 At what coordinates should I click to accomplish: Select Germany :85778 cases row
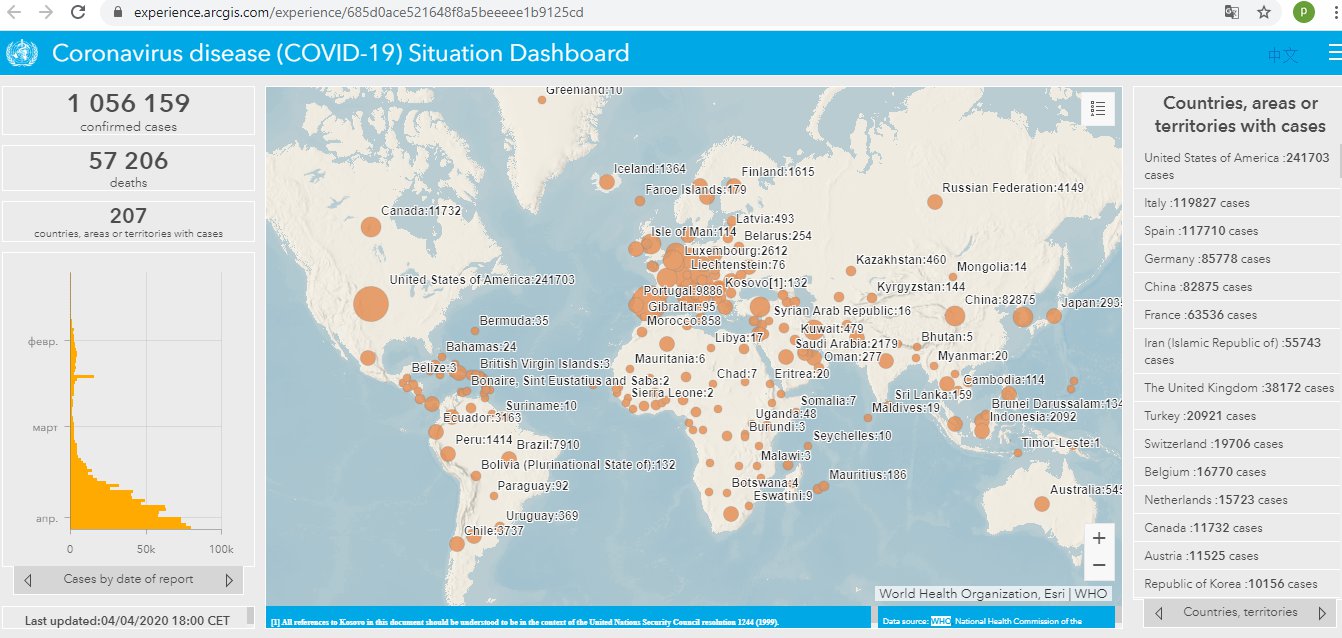click(1238, 259)
